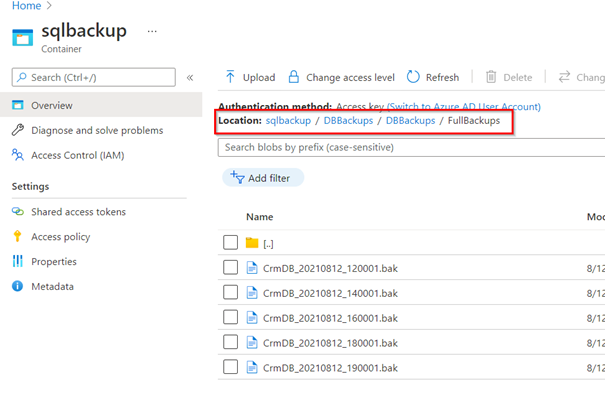The height and width of the screenshot is (400, 605).
Task: Open the [..] parent folder entry
Action: pyautogui.click(x=268, y=244)
